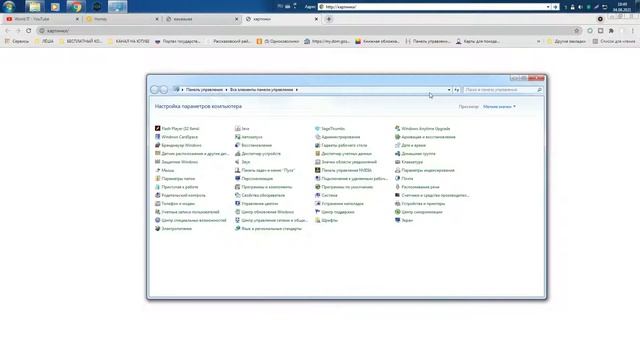Screen dimensions: 640x360
Task: Click control panel Back button
Action: pos(155,90)
